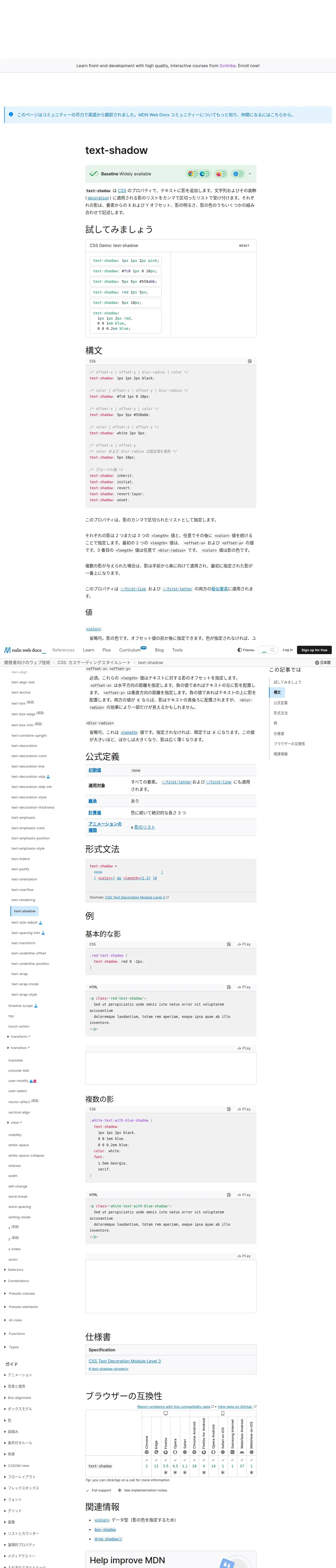Expand the view-* sidebar group
This screenshot has height=1568, width=336.
tap(15, 1122)
